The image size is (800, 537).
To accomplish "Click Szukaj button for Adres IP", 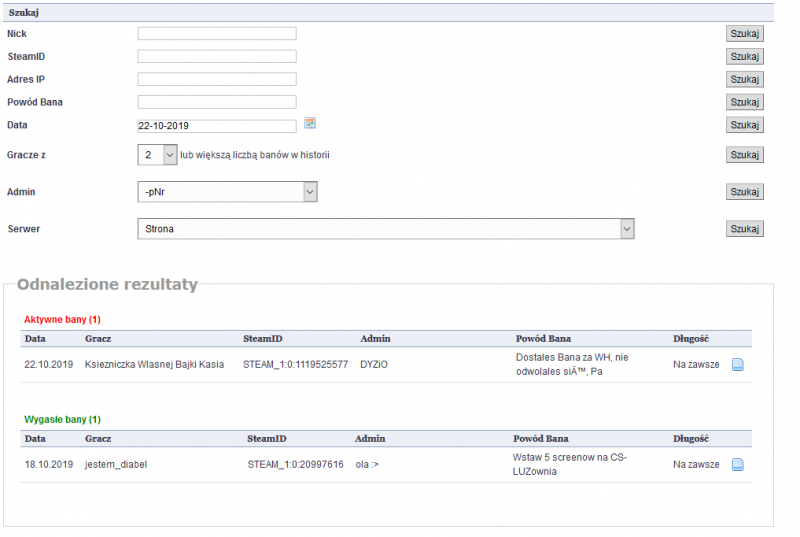I will pos(745,79).
